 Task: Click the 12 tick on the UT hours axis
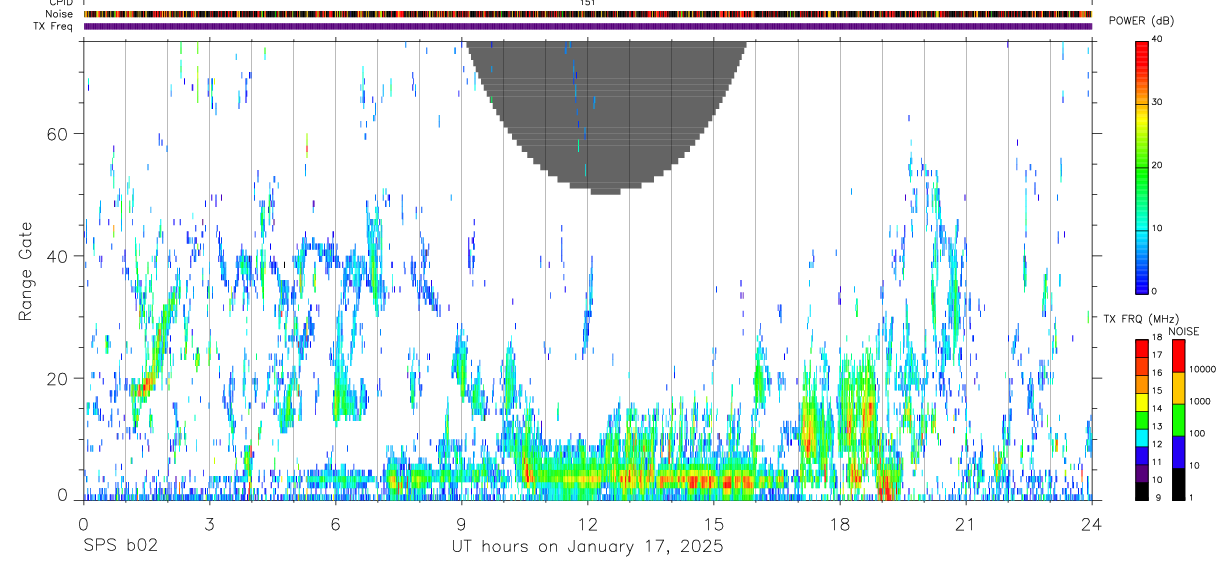(588, 525)
